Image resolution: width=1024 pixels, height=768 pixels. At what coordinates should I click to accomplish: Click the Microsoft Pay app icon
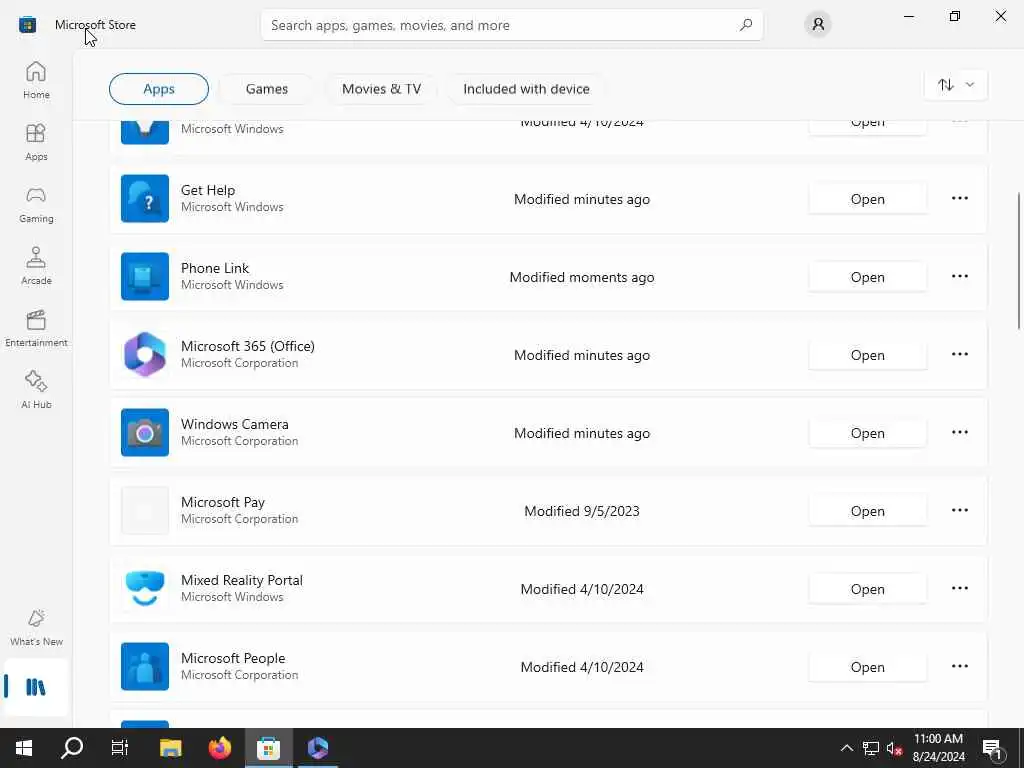click(x=145, y=511)
